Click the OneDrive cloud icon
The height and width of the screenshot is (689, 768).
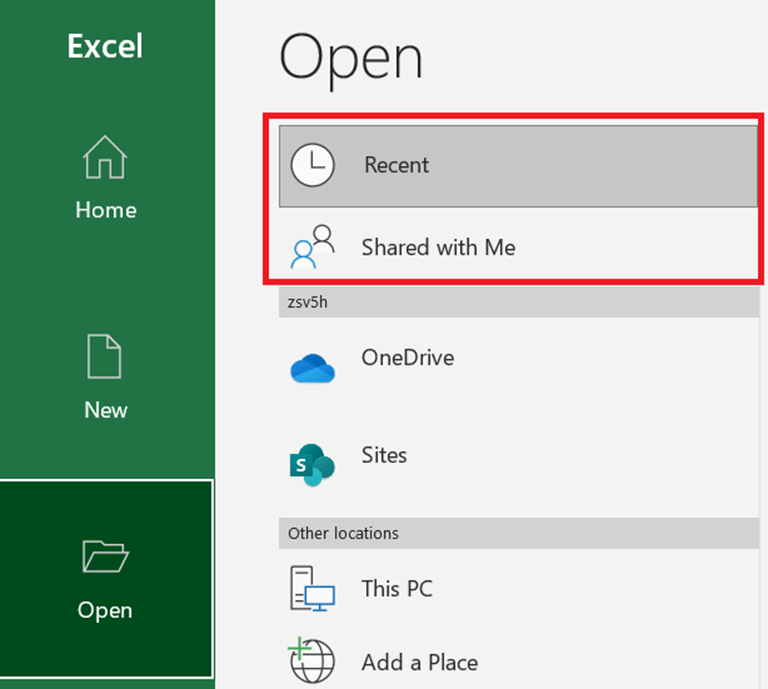tap(312, 368)
